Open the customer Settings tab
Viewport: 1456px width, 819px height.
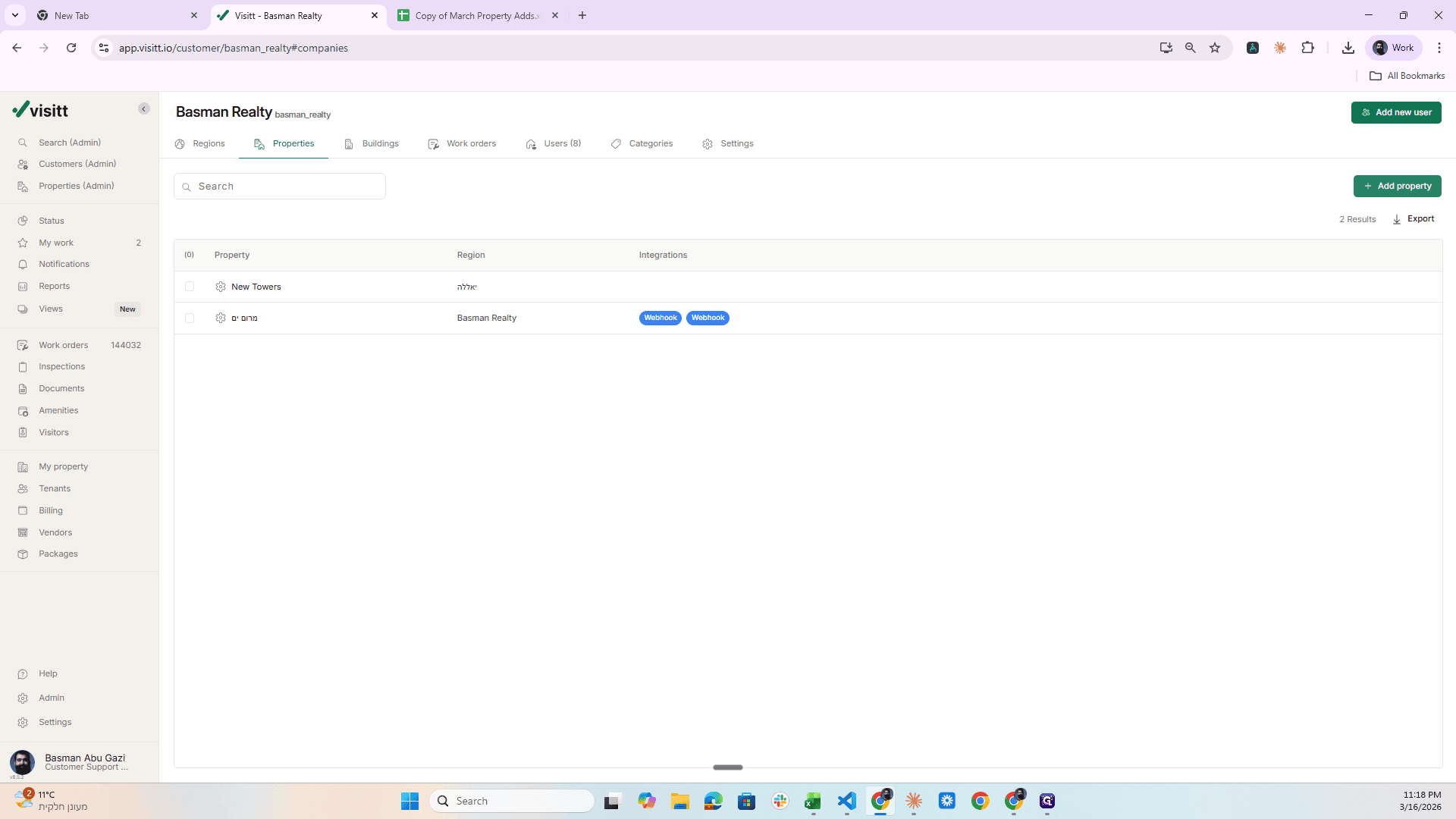pos(728,143)
